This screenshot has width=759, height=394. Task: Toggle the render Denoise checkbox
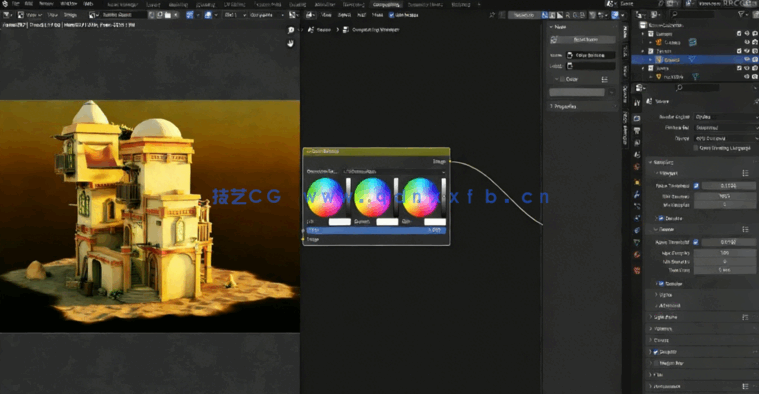point(661,284)
